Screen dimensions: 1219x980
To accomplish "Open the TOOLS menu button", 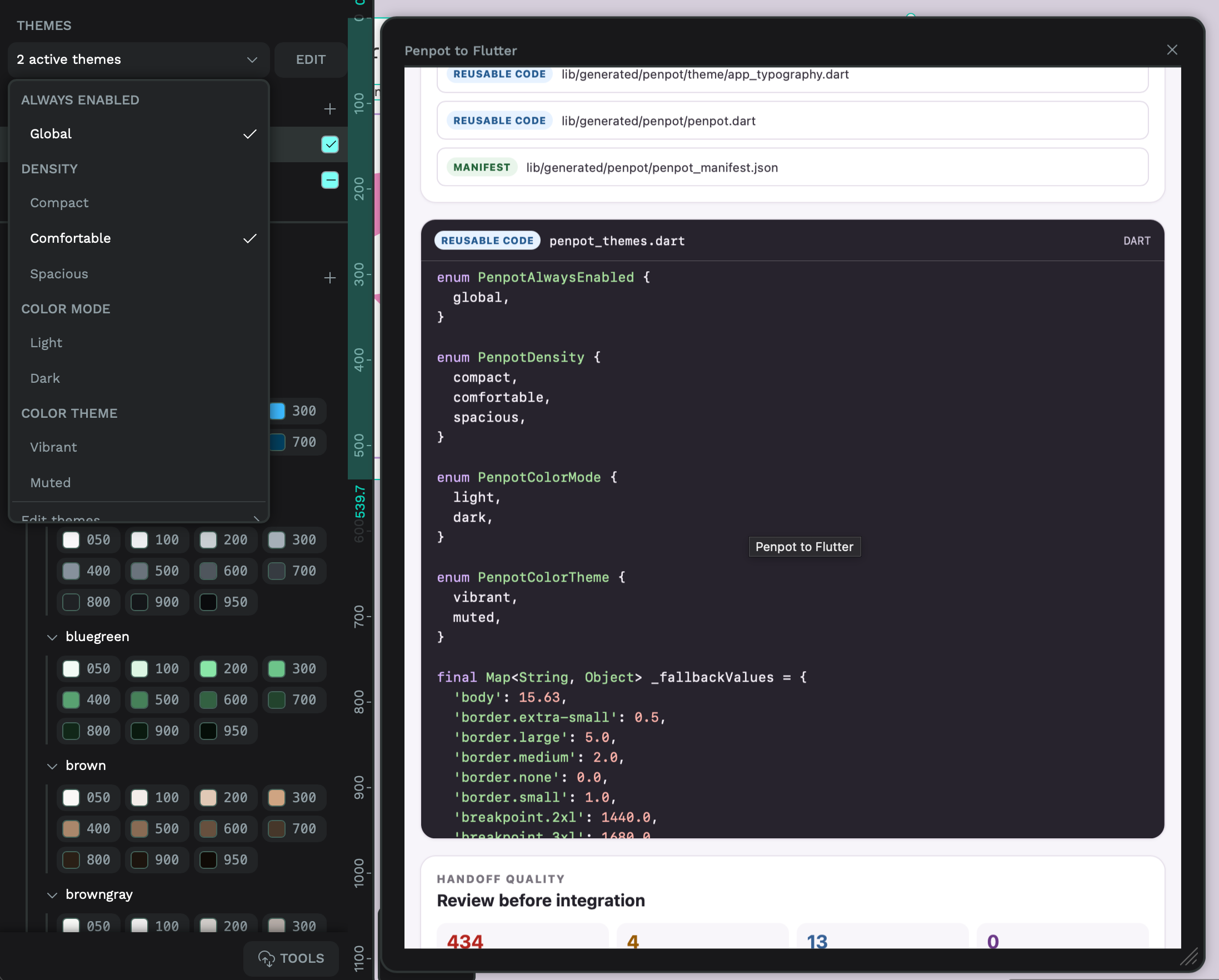I will [291, 958].
